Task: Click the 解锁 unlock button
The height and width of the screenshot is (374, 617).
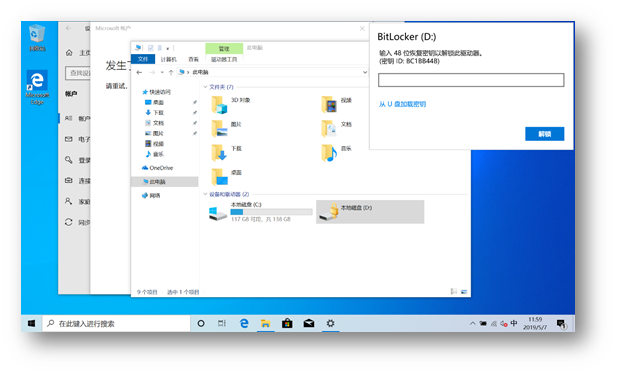Action: [x=544, y=134]
